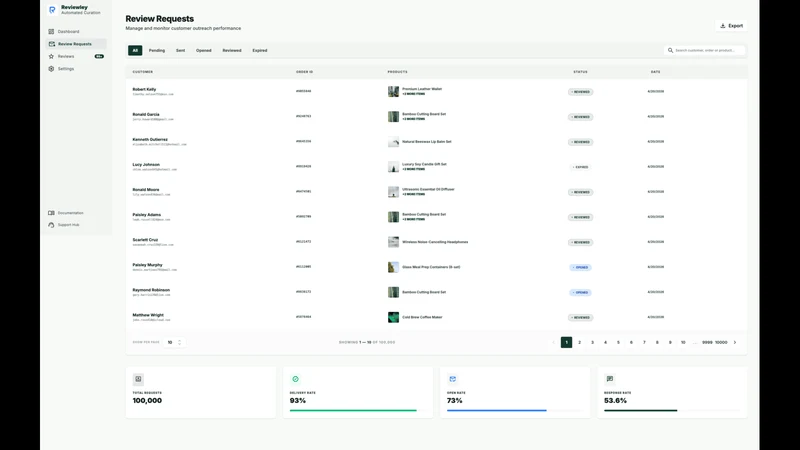Click the Customer column header
Image resolution: width=800 pixels, height=450 pixels.
143,72
